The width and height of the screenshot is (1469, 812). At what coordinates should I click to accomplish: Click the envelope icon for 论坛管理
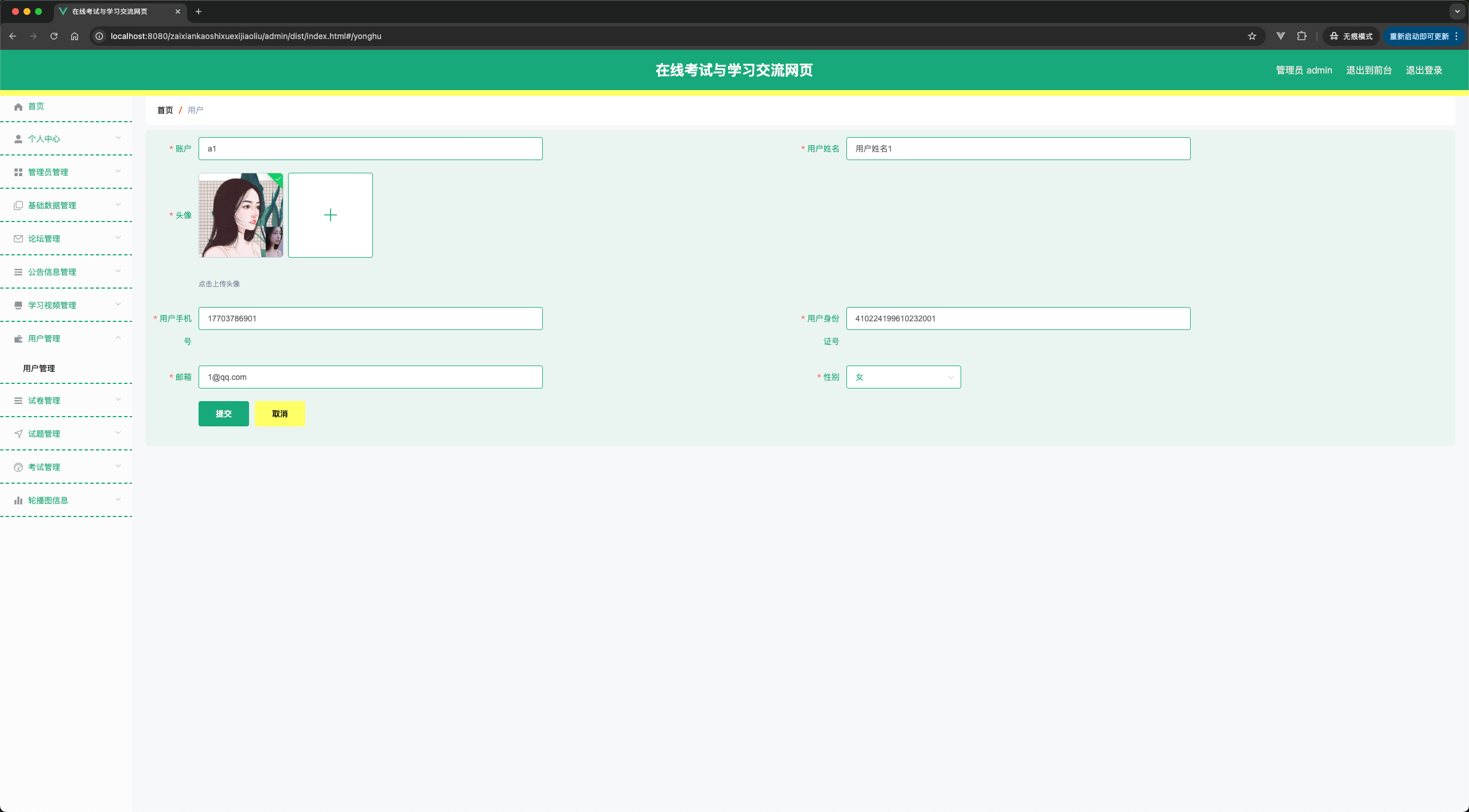[x=18, y=239]
